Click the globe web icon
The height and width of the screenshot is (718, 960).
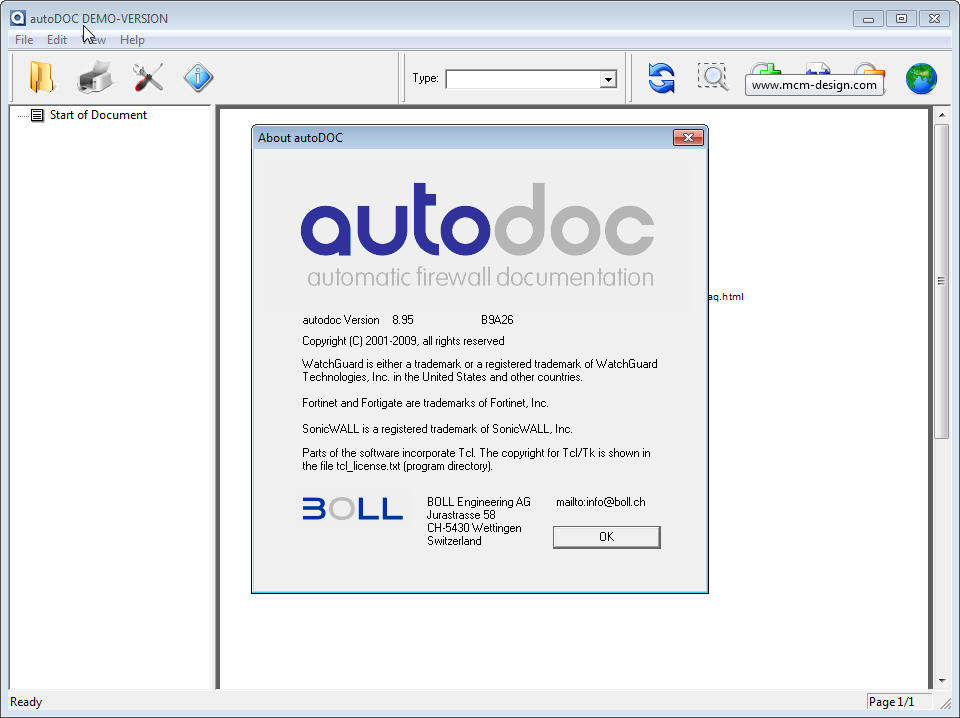point(921,78)
